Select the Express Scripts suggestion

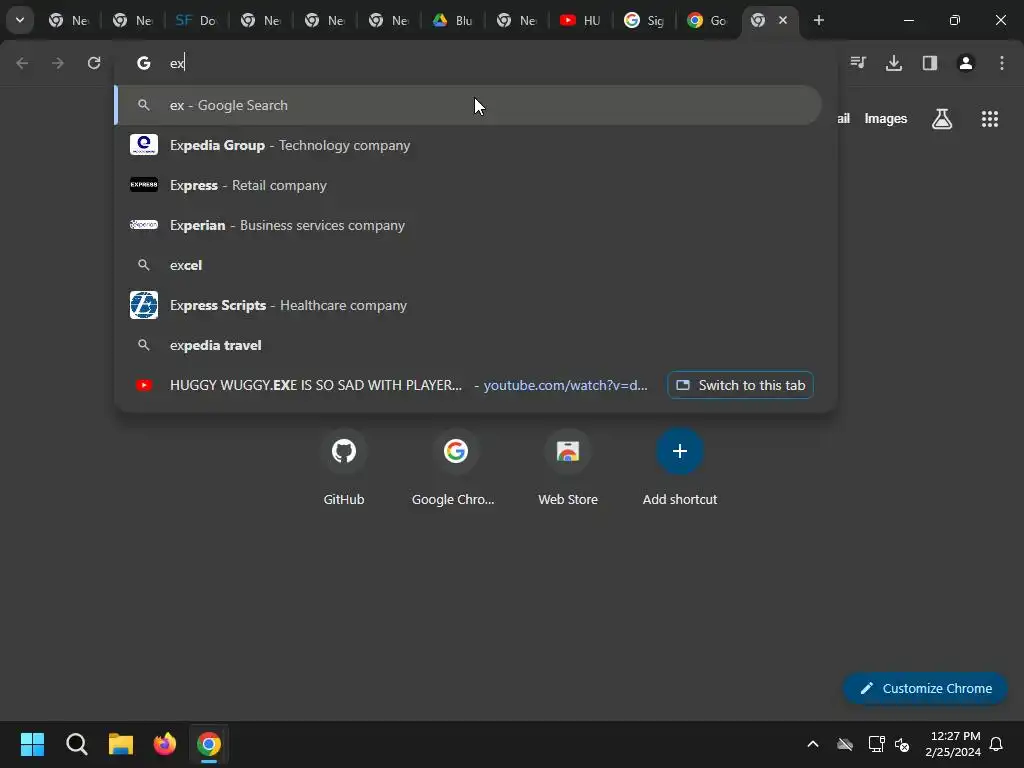[468, 305]
